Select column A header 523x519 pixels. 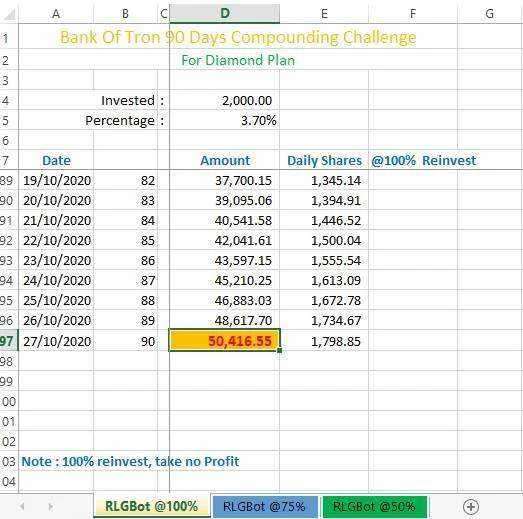[x=56, y=14]
